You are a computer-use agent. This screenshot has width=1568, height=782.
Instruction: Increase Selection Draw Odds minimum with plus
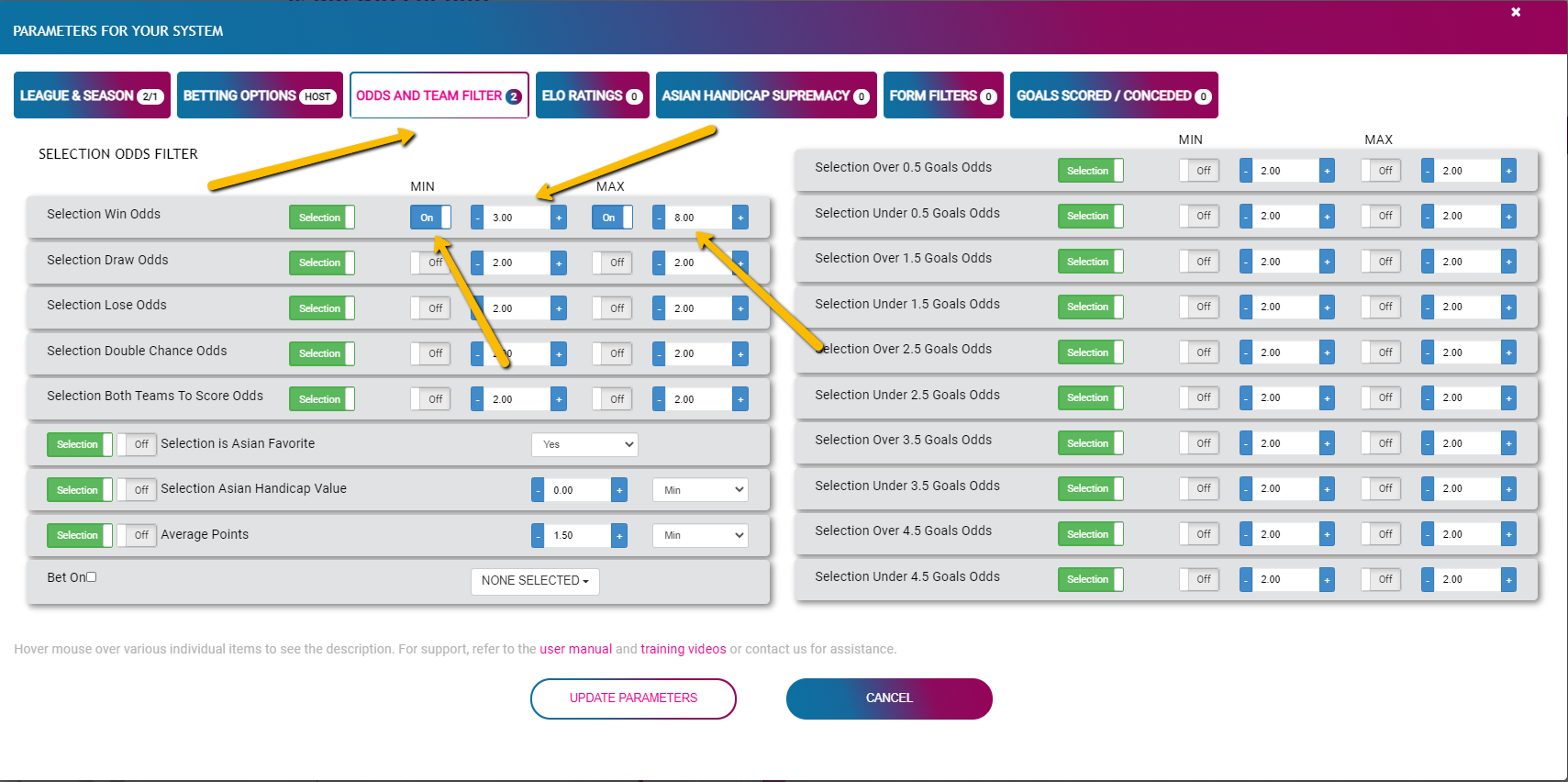point(559,263)
